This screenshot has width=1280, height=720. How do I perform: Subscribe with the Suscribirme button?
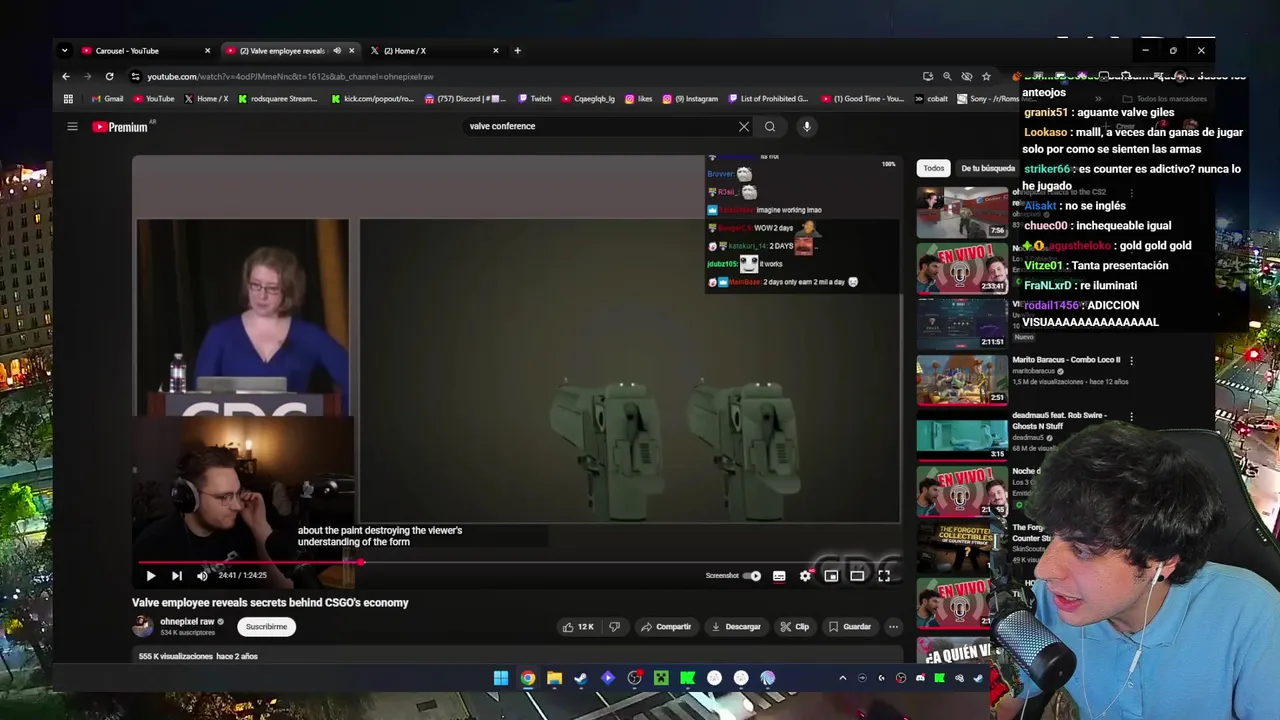266,627
